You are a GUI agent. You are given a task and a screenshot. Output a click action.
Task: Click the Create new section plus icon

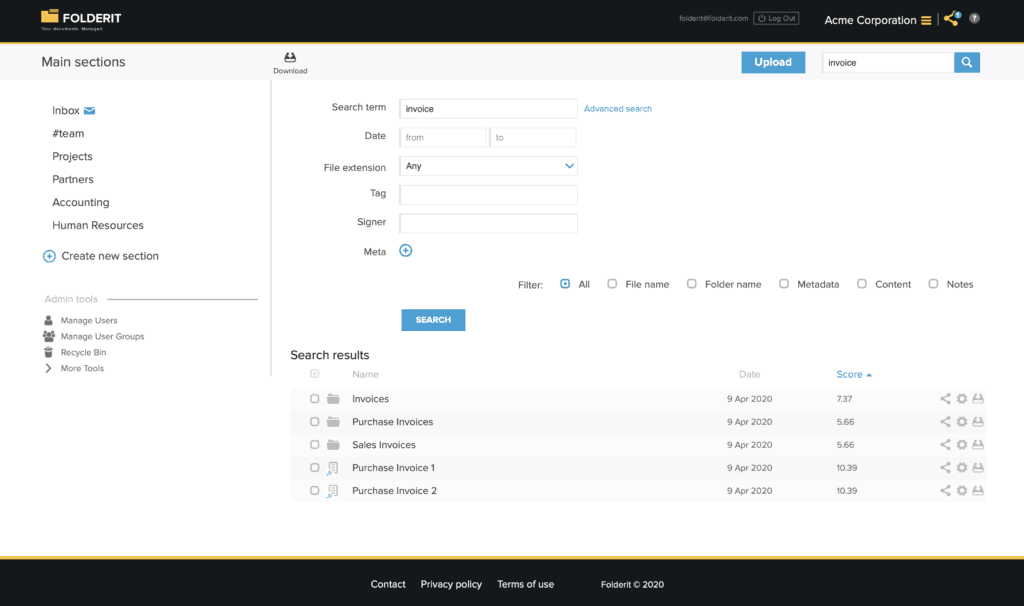(49, 256)
